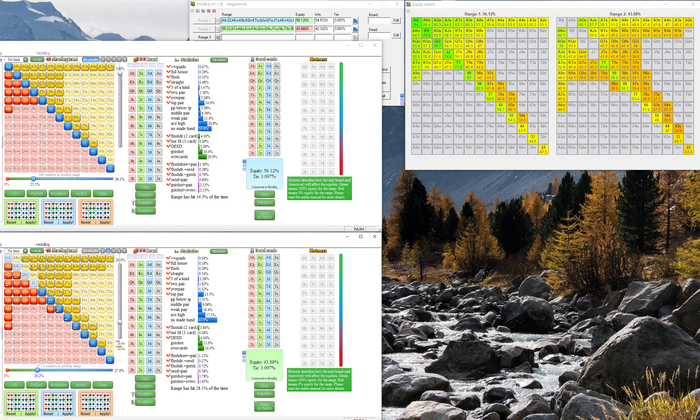The width and height of the screenshot is (700, 420).
Task: Select the Pocket range preset in upper window
Action: click(x=37, y=193)
